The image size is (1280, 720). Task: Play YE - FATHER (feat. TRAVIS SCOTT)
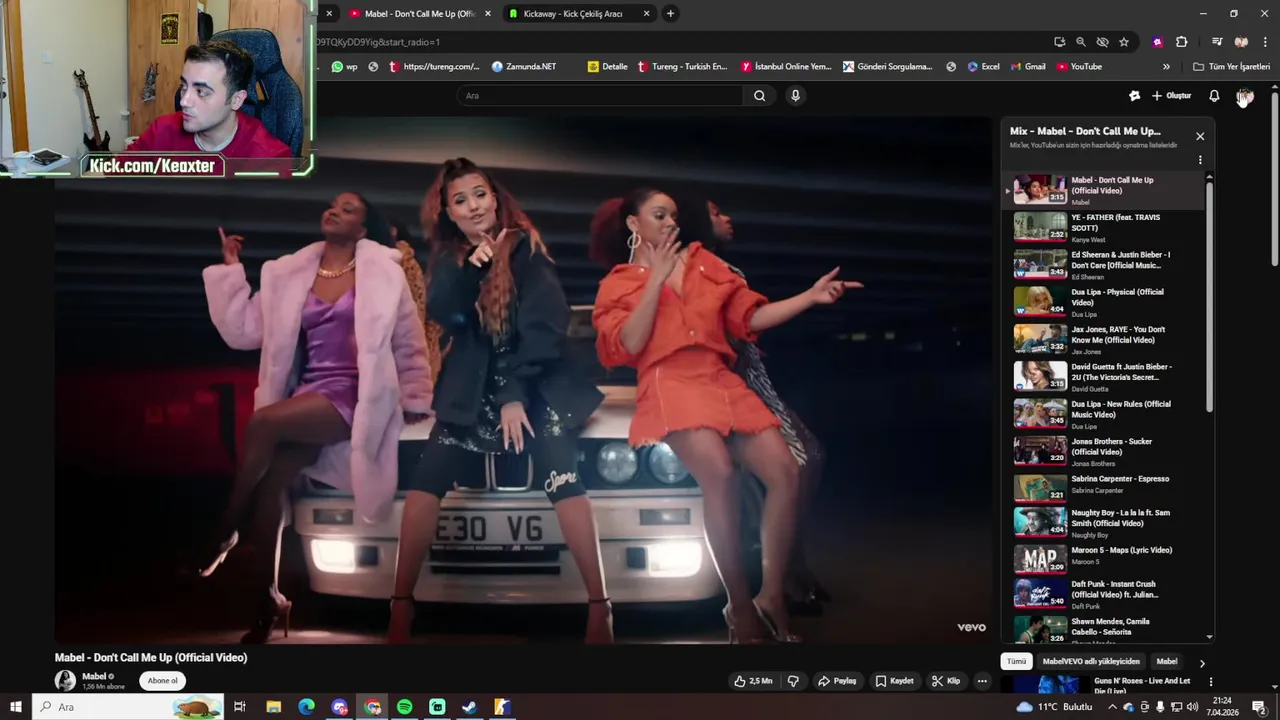1104,227
